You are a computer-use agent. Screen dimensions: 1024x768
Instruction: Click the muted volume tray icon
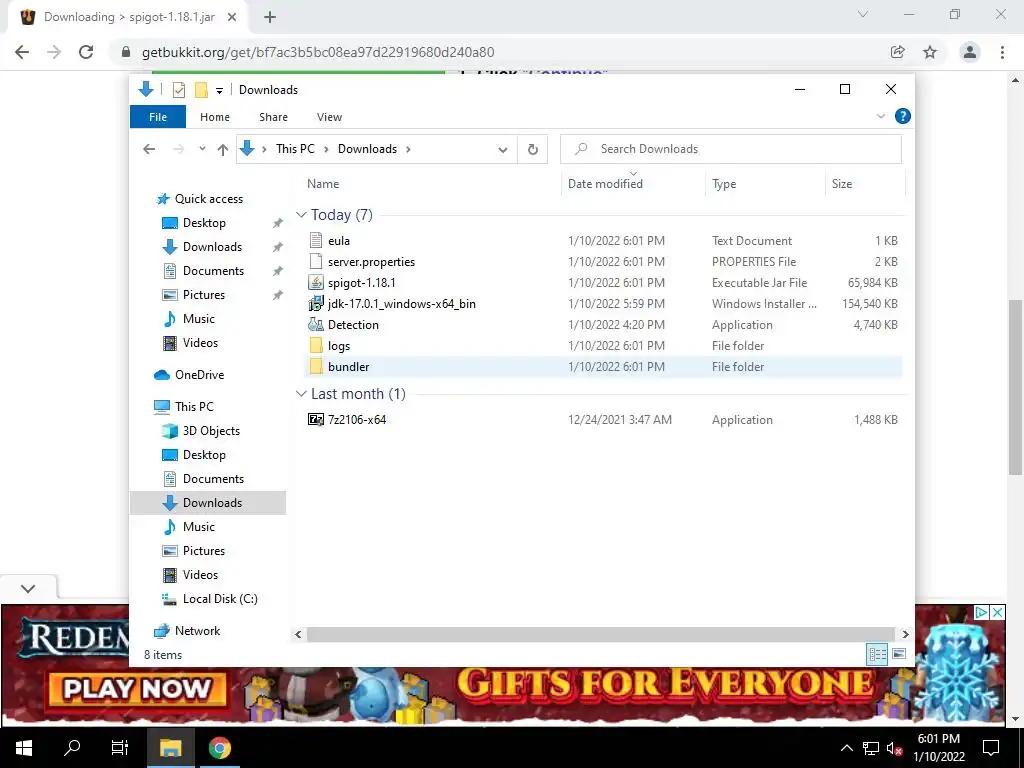point(895,748)
